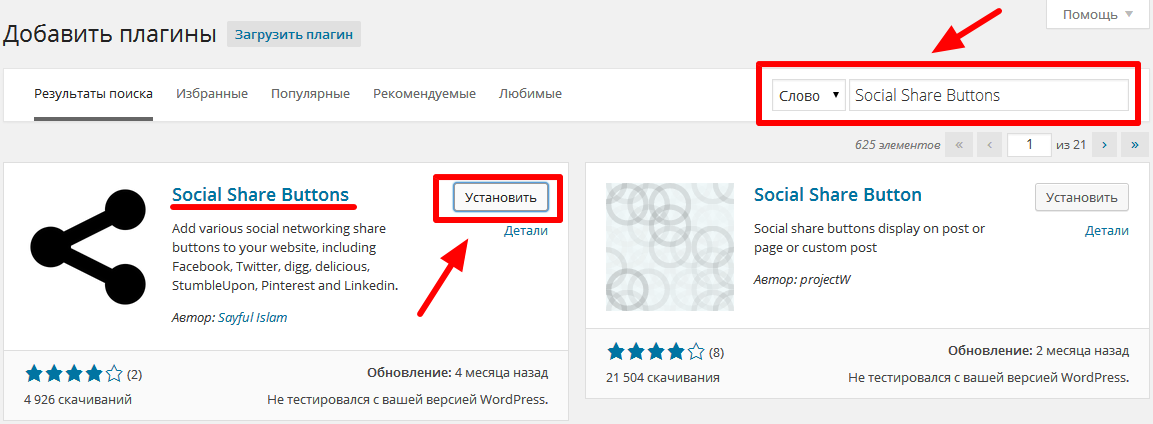The image size is (1153, 424).
Task: Click the plugin search input field
Action: click(988, 96)
